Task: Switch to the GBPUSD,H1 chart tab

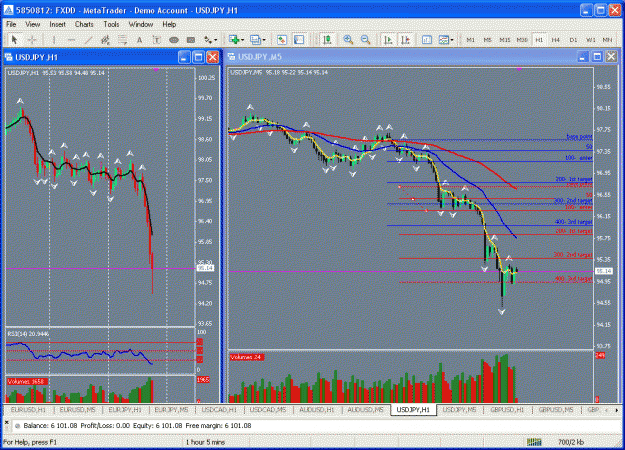Action: pyautogui.click(x=507, y=409)
